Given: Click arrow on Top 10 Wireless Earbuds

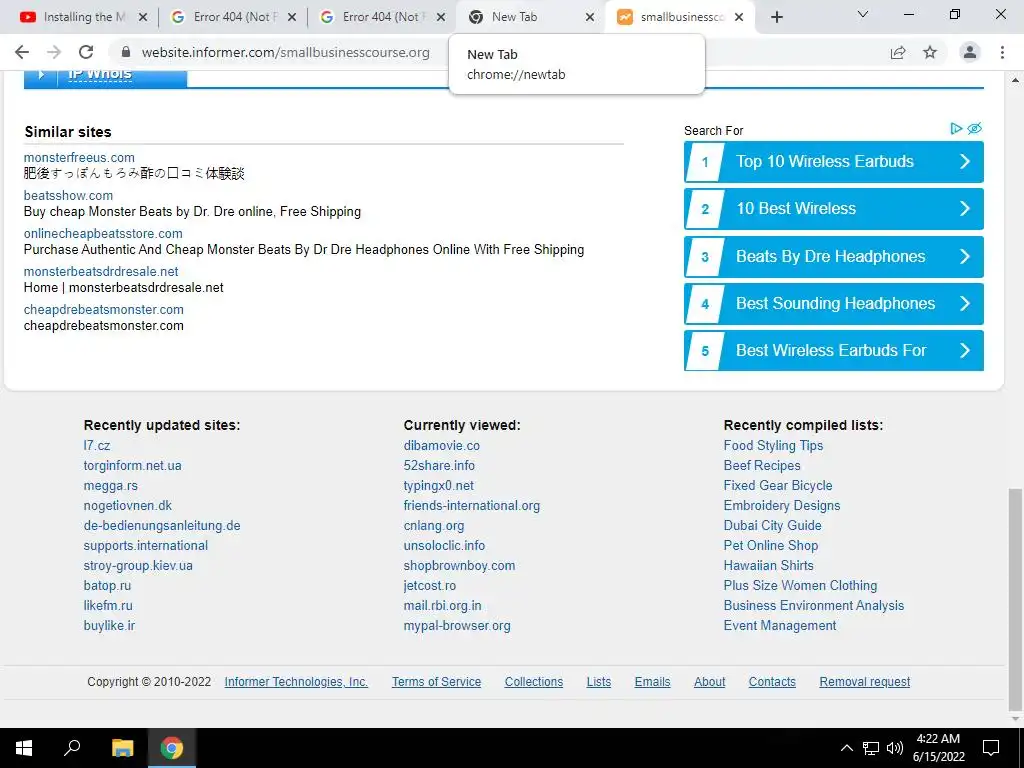Looking at the screenshot, I should click(x=965, y=162).
